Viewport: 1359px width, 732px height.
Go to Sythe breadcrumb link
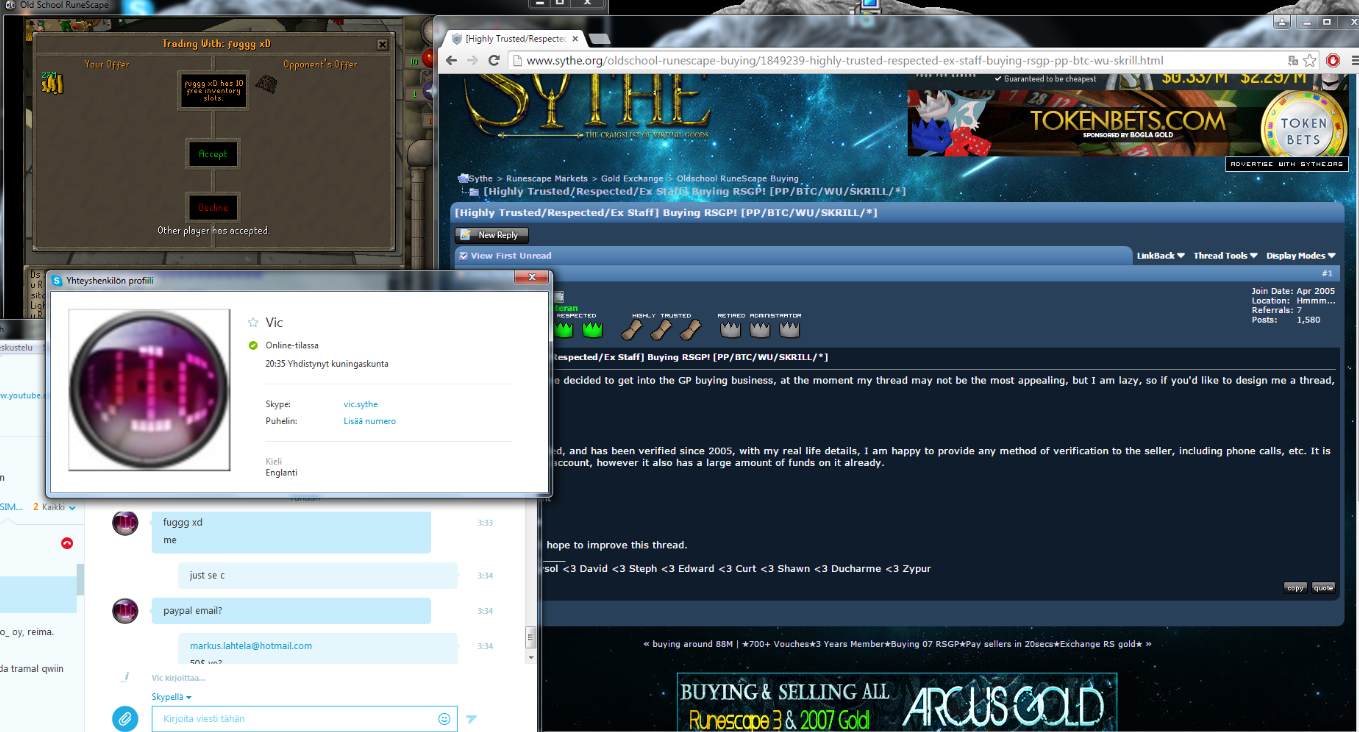[481, 179]
